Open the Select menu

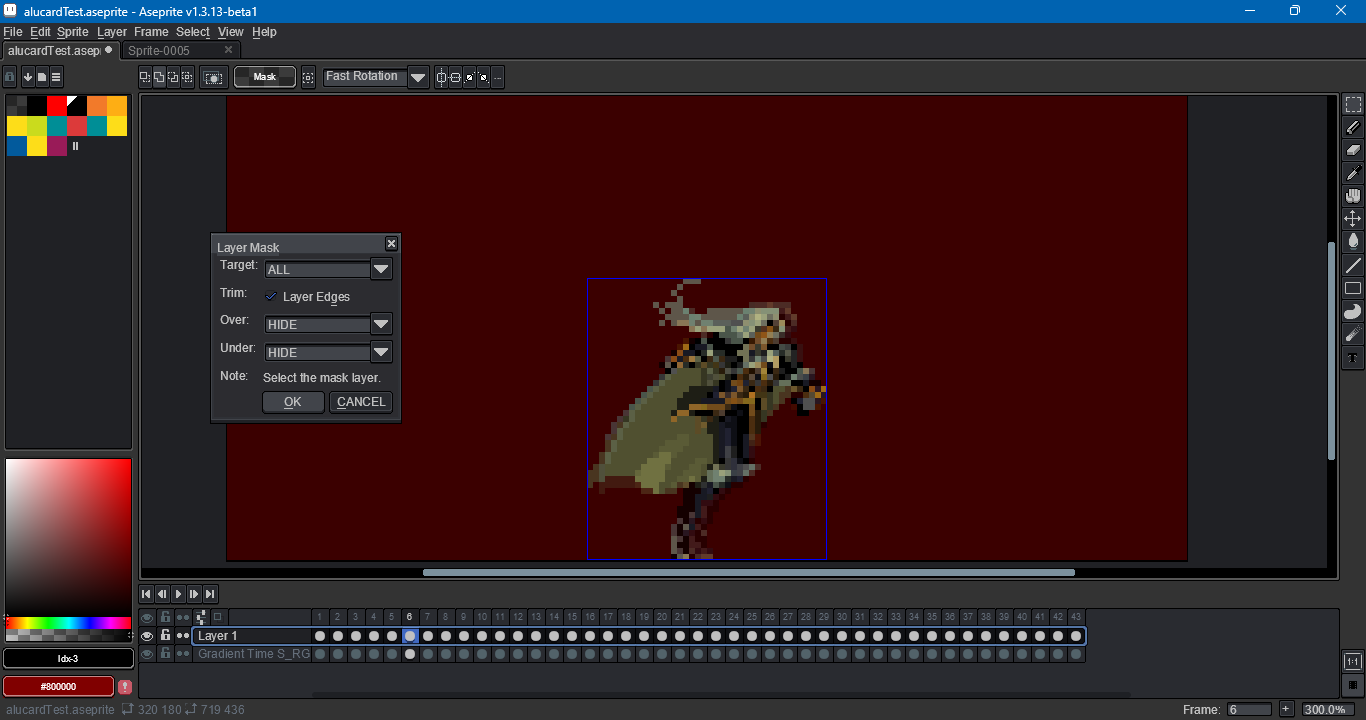pos(193,32)
